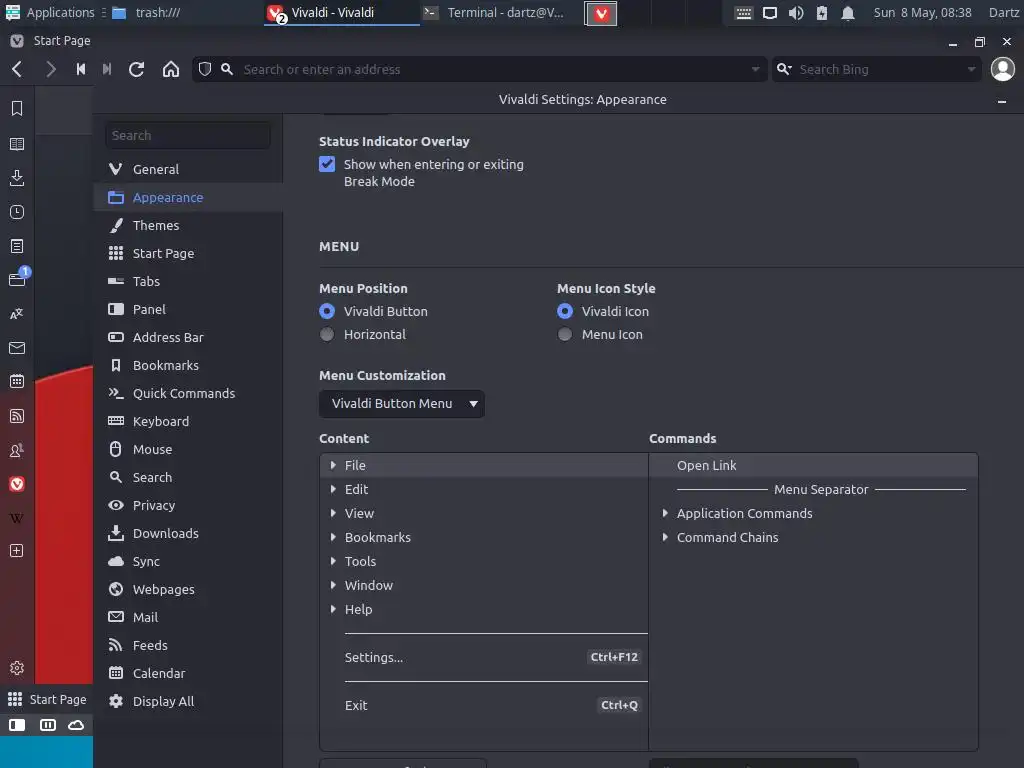Viewport: 1024px width, 768px height.
Task: Add a new web panel
Action: [x=17, y=551]
